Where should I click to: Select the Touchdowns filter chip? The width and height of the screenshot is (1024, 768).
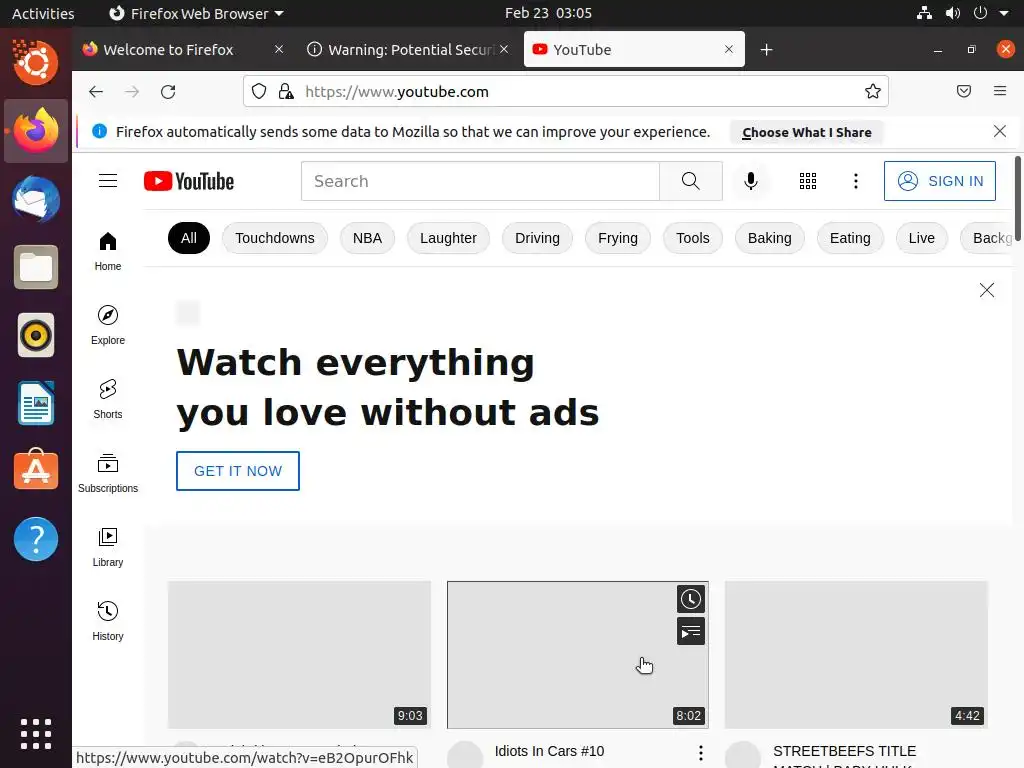click(x=275, y=238)
